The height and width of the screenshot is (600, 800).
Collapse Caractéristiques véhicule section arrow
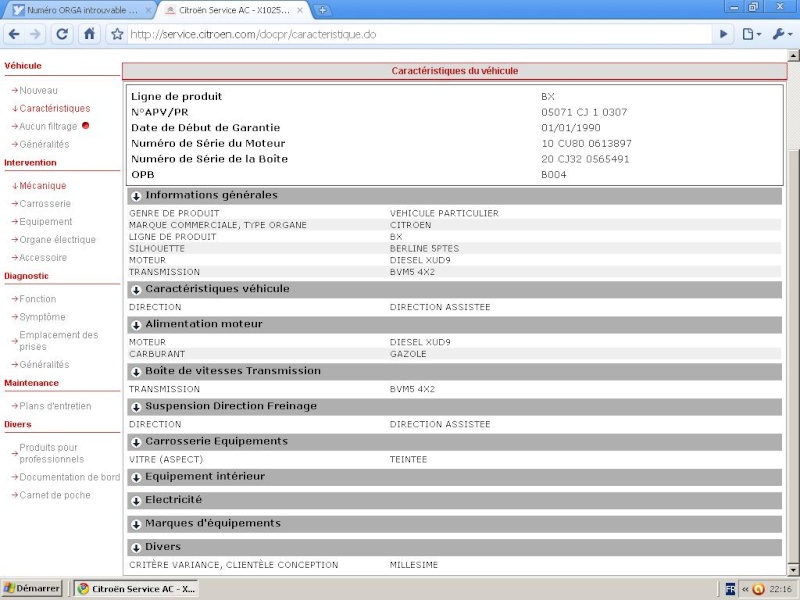pos(136,290)
